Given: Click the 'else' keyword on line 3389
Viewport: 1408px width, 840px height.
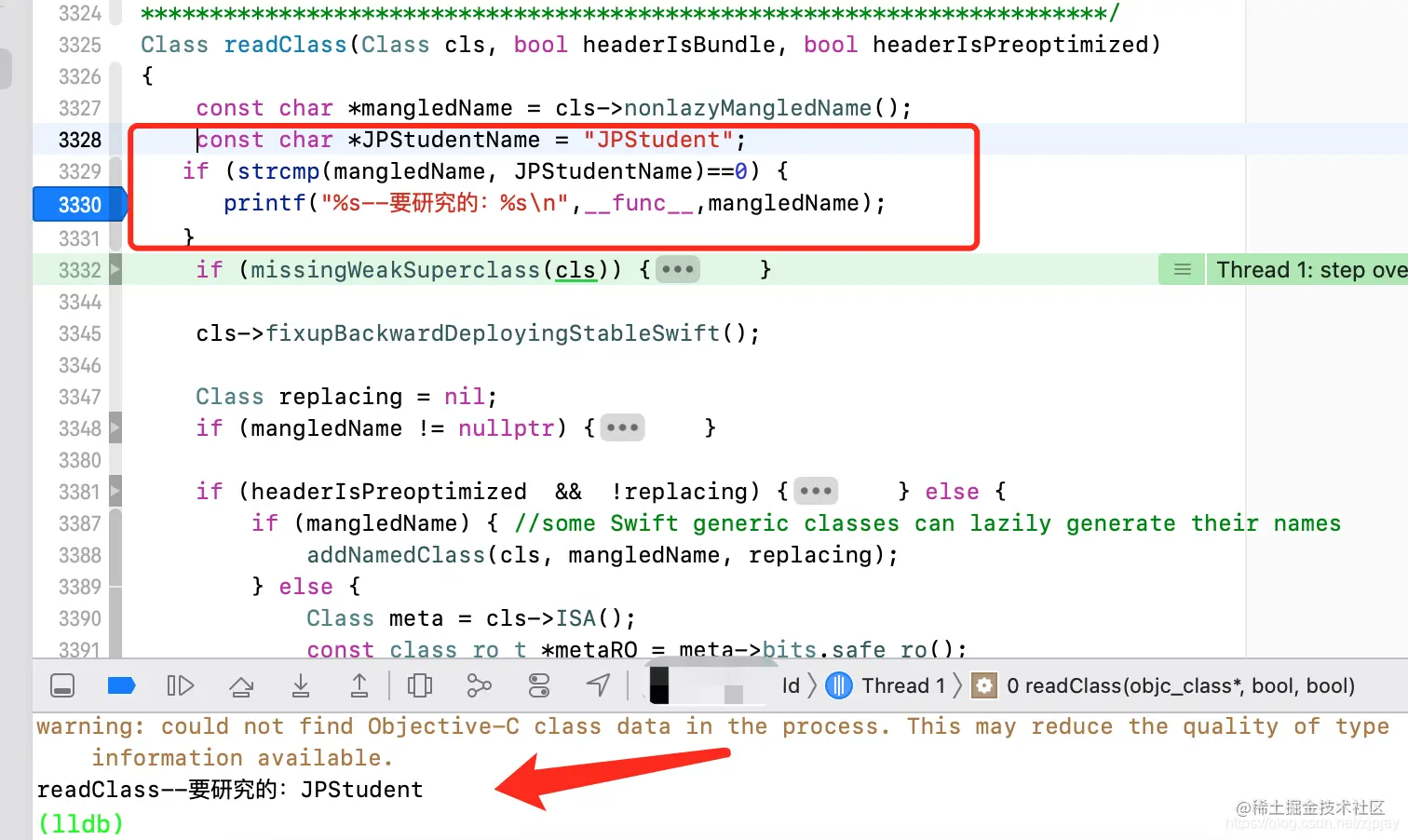Looking at the screenshot, I should click(x=305, y=587).
